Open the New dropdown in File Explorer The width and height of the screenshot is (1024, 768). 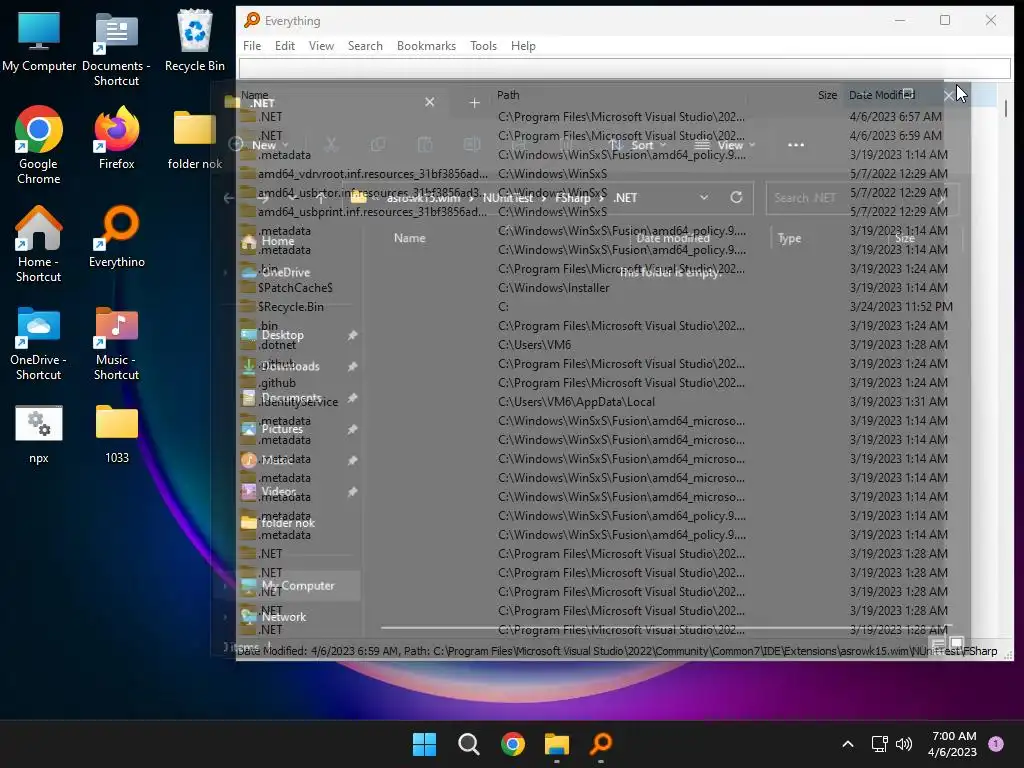click(x=259, y=145)
